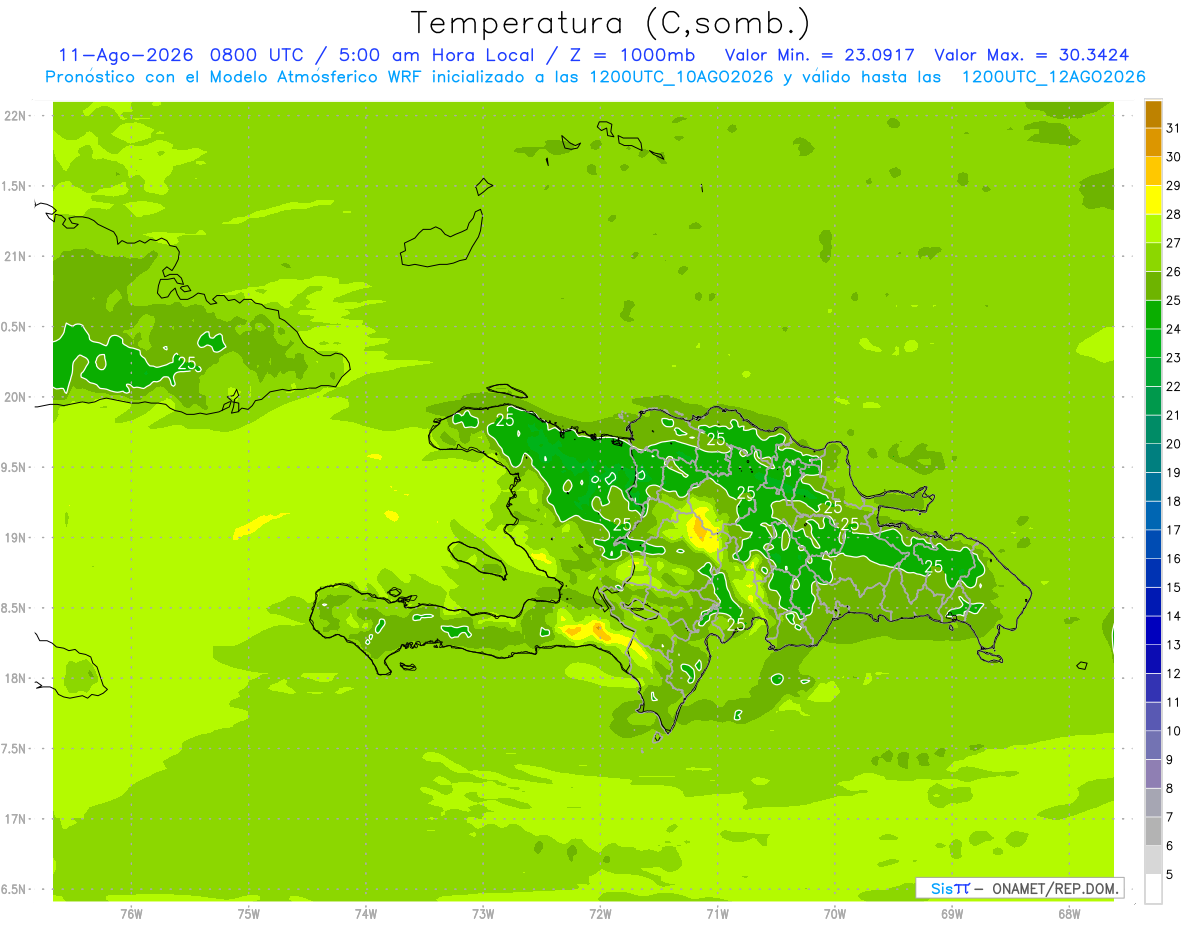Click the '25' contour label over eastern Cuba
Image resolution: width=1200 pixels, height=927 pixels.
[187, 363]
